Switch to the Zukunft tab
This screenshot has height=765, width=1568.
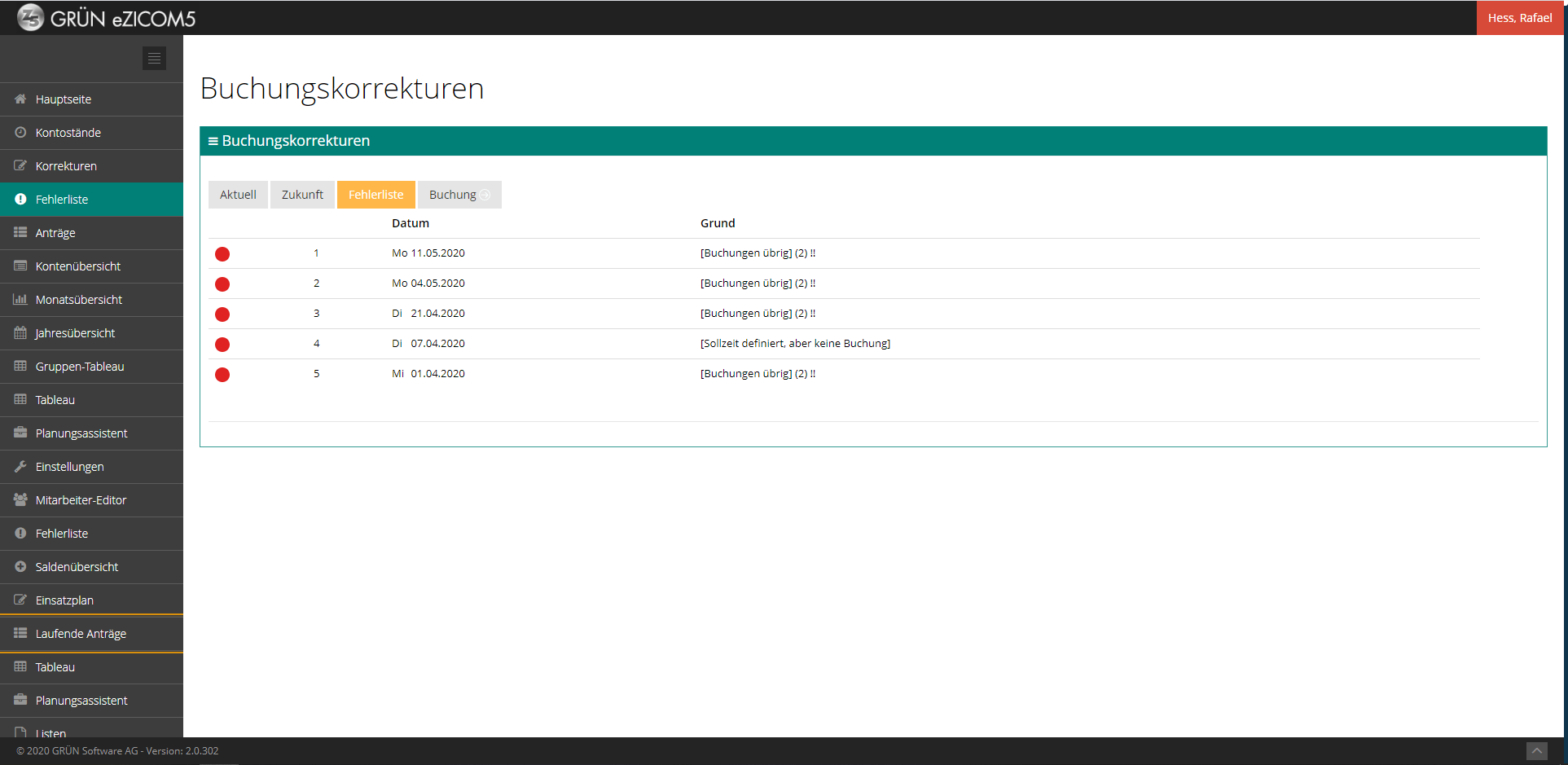pos(302,195)
